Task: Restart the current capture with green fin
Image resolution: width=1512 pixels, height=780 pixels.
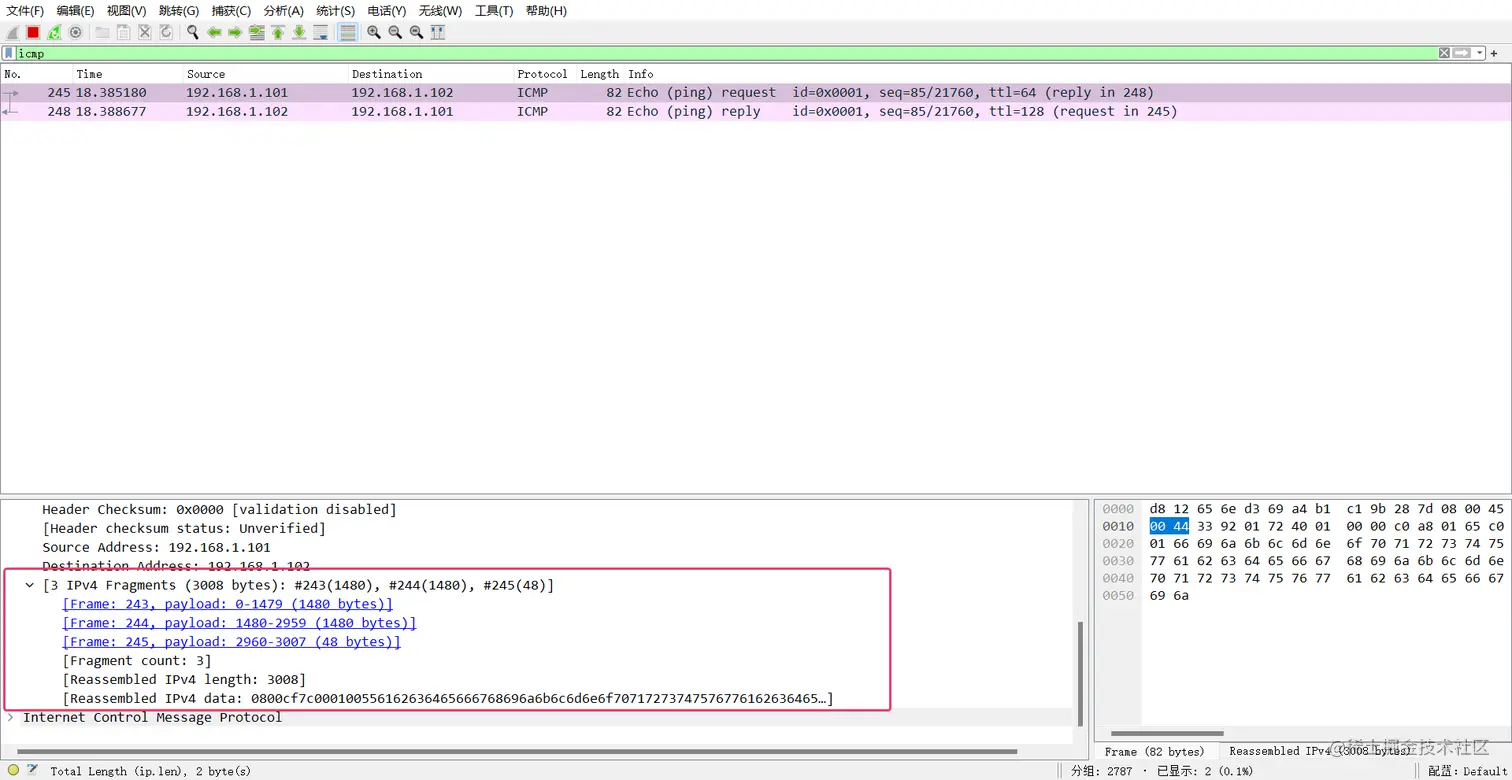Action: click(54, 32)
